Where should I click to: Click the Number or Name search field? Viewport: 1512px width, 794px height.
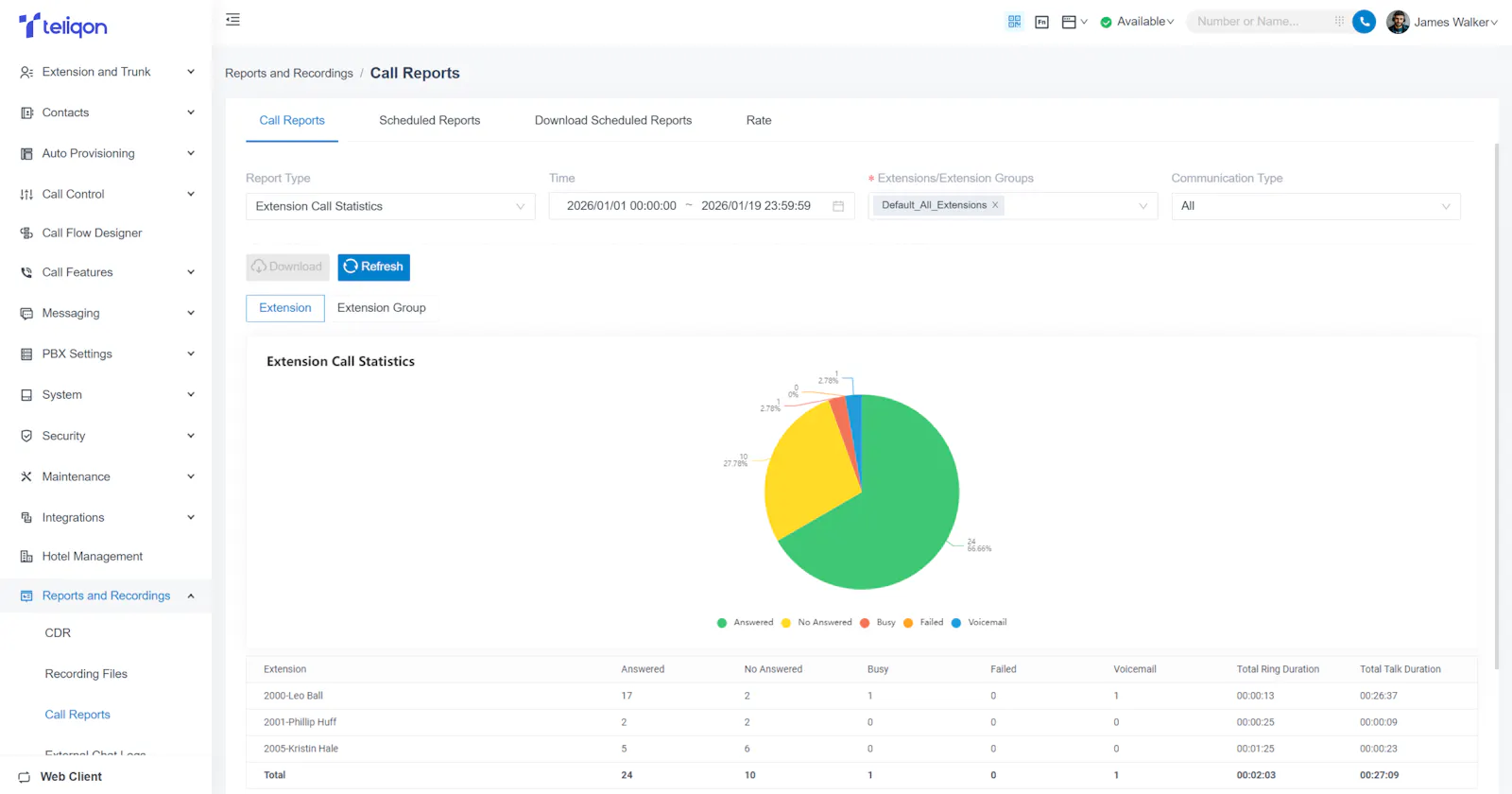pyautogui.click(x=1261, y=22)
